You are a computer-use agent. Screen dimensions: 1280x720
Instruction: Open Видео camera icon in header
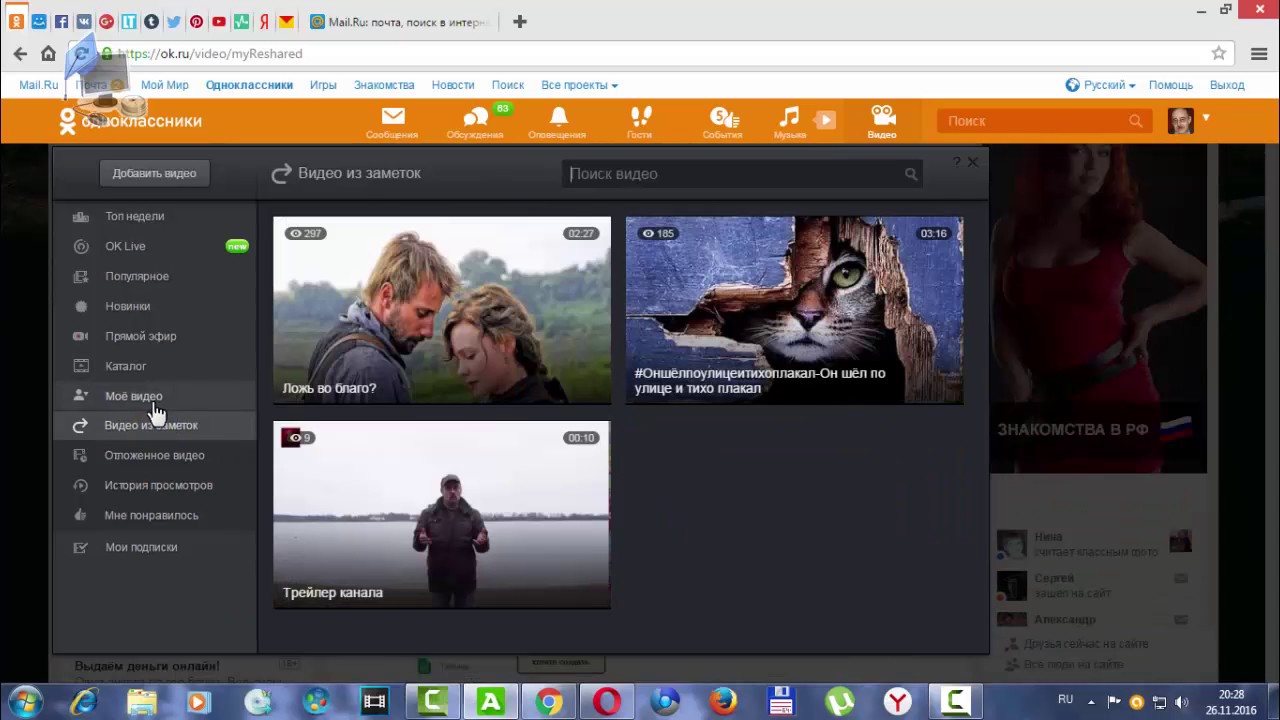[x=882, y=122]
